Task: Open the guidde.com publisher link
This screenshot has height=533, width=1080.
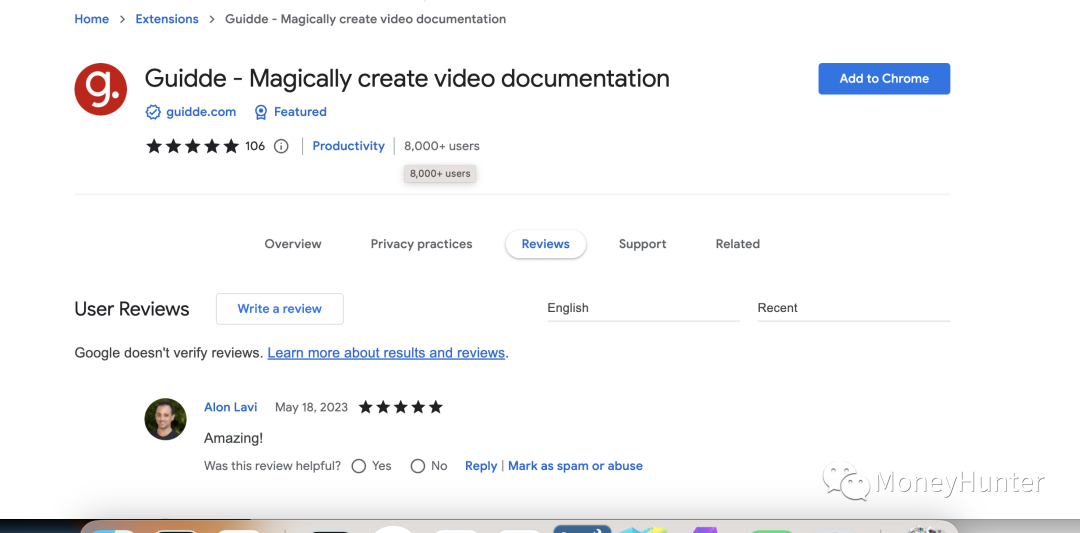Action: click(201, 112)
